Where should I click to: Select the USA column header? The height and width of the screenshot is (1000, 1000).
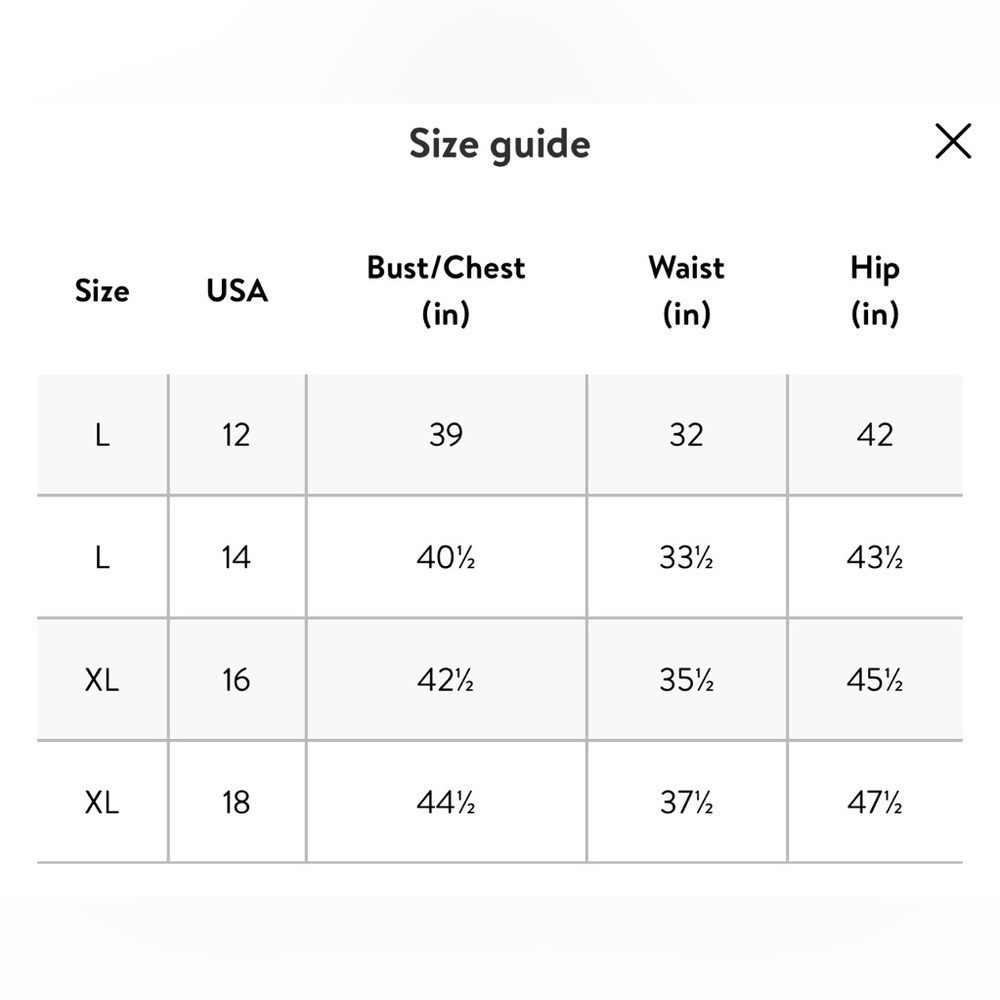[x=237, y=291]
